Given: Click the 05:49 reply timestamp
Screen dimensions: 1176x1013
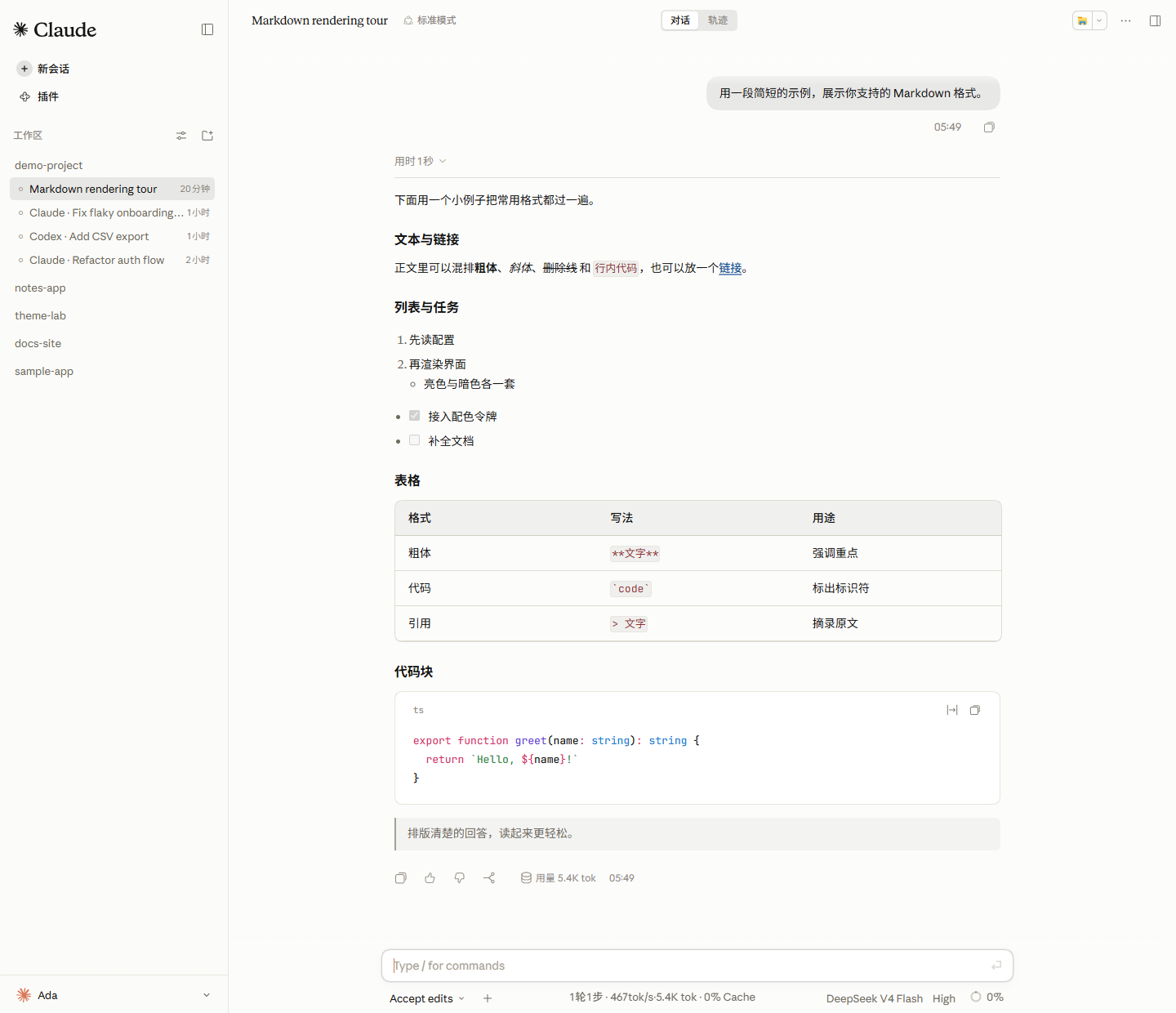Looking at the screenshot, I should (x=621, y=878).
